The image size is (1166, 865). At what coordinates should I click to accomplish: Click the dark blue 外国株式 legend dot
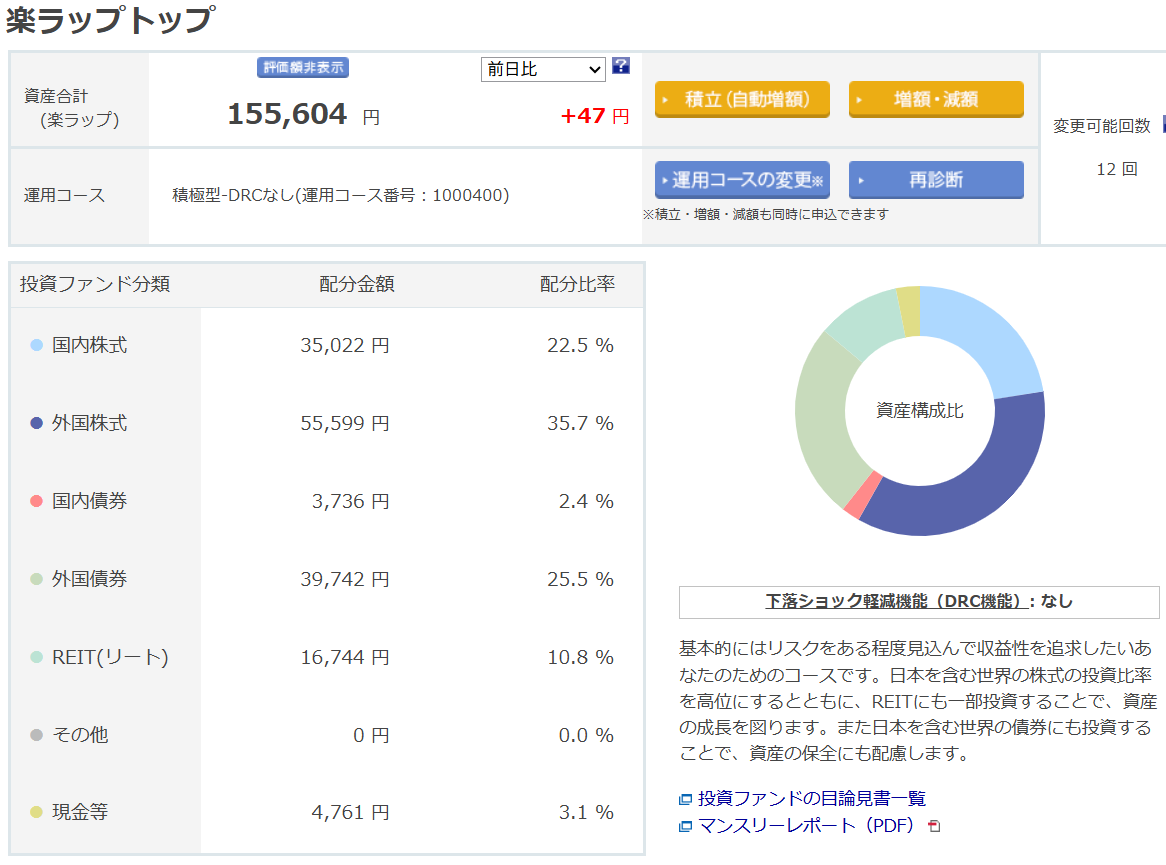tap(37, 423)
